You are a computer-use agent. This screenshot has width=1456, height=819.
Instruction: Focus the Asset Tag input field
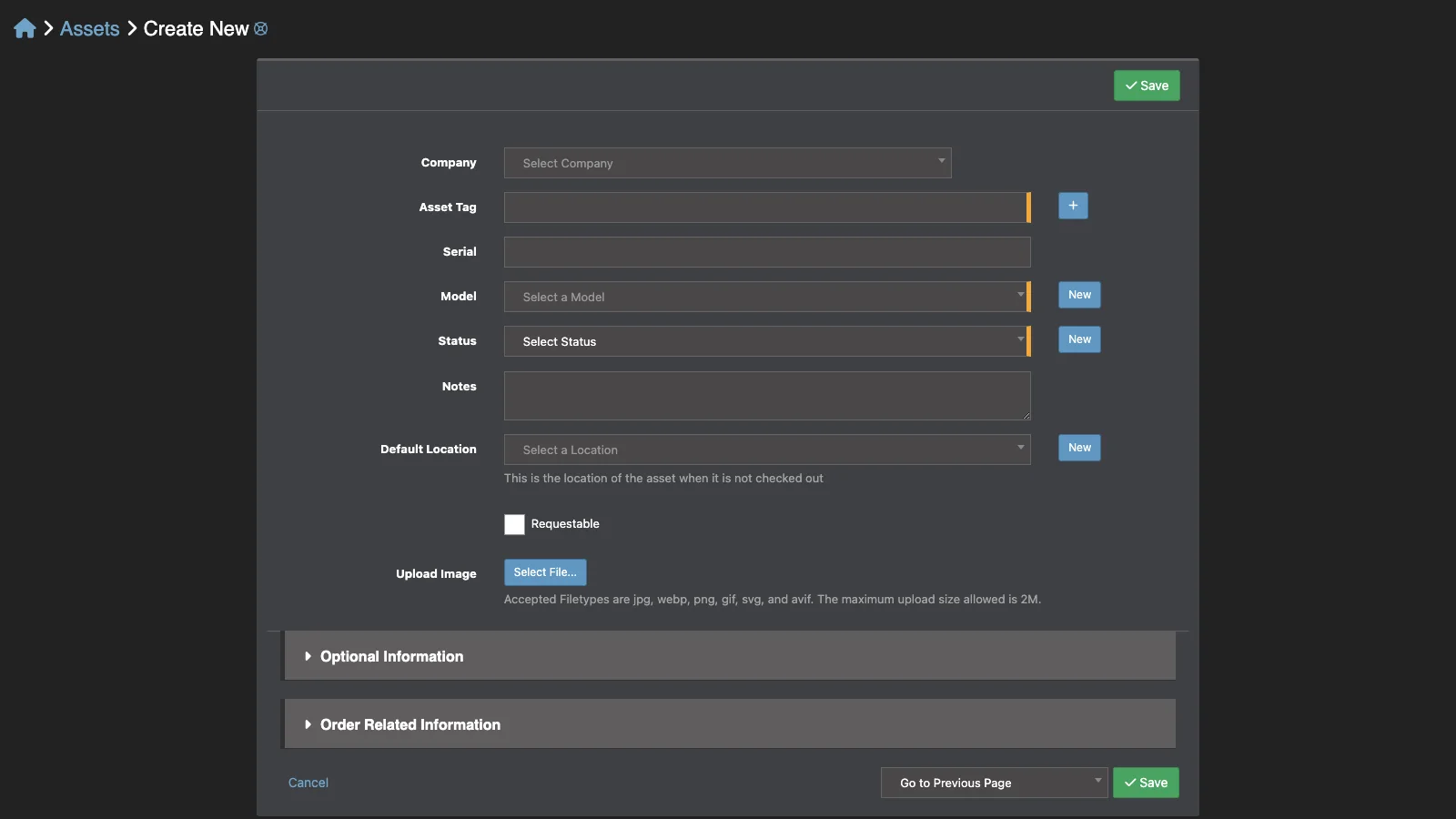pyautogui.click(x=766, y=207)
